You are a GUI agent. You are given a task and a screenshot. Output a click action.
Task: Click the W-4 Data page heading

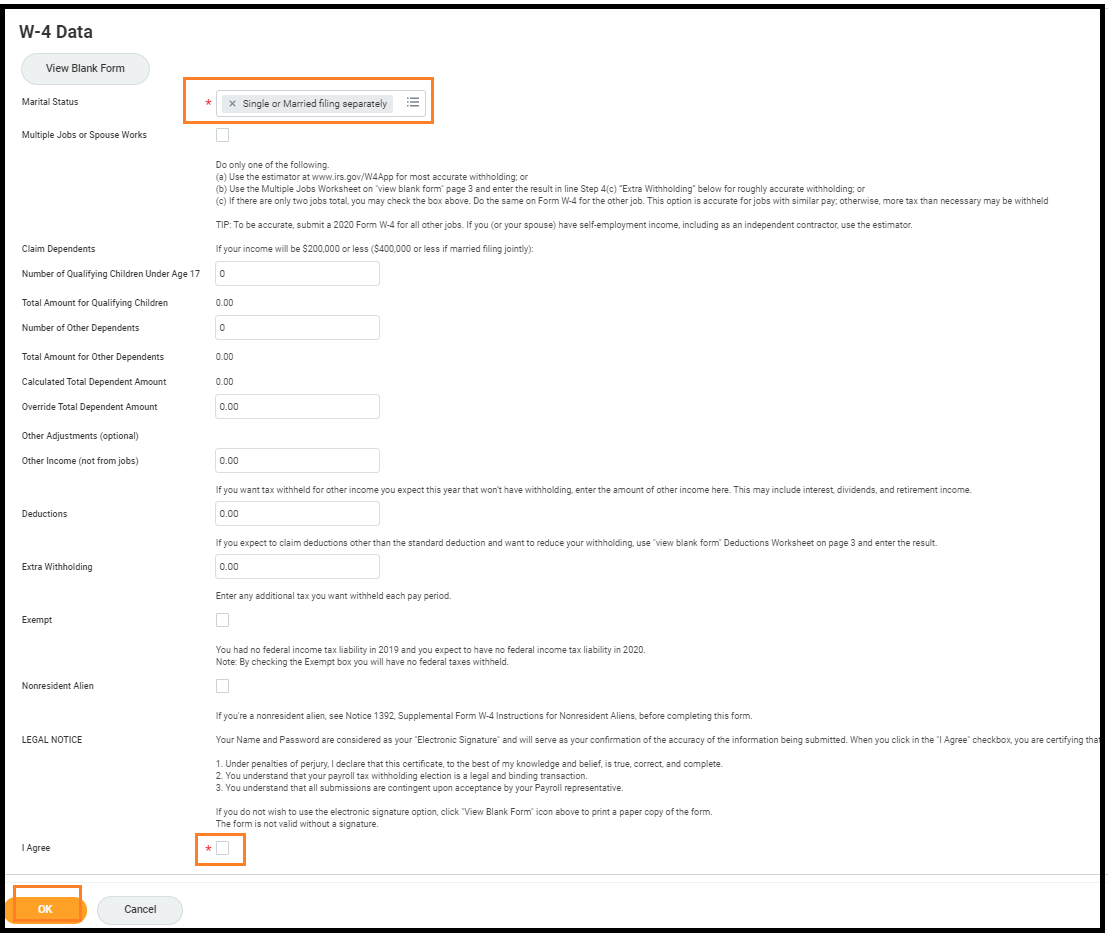[56, 32]
